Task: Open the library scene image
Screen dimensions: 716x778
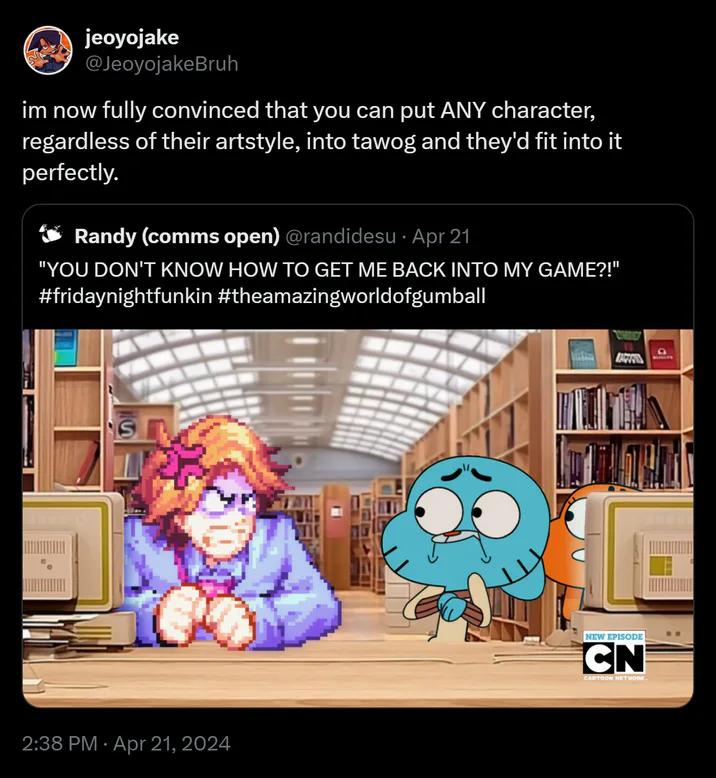Action: [358, 518]
